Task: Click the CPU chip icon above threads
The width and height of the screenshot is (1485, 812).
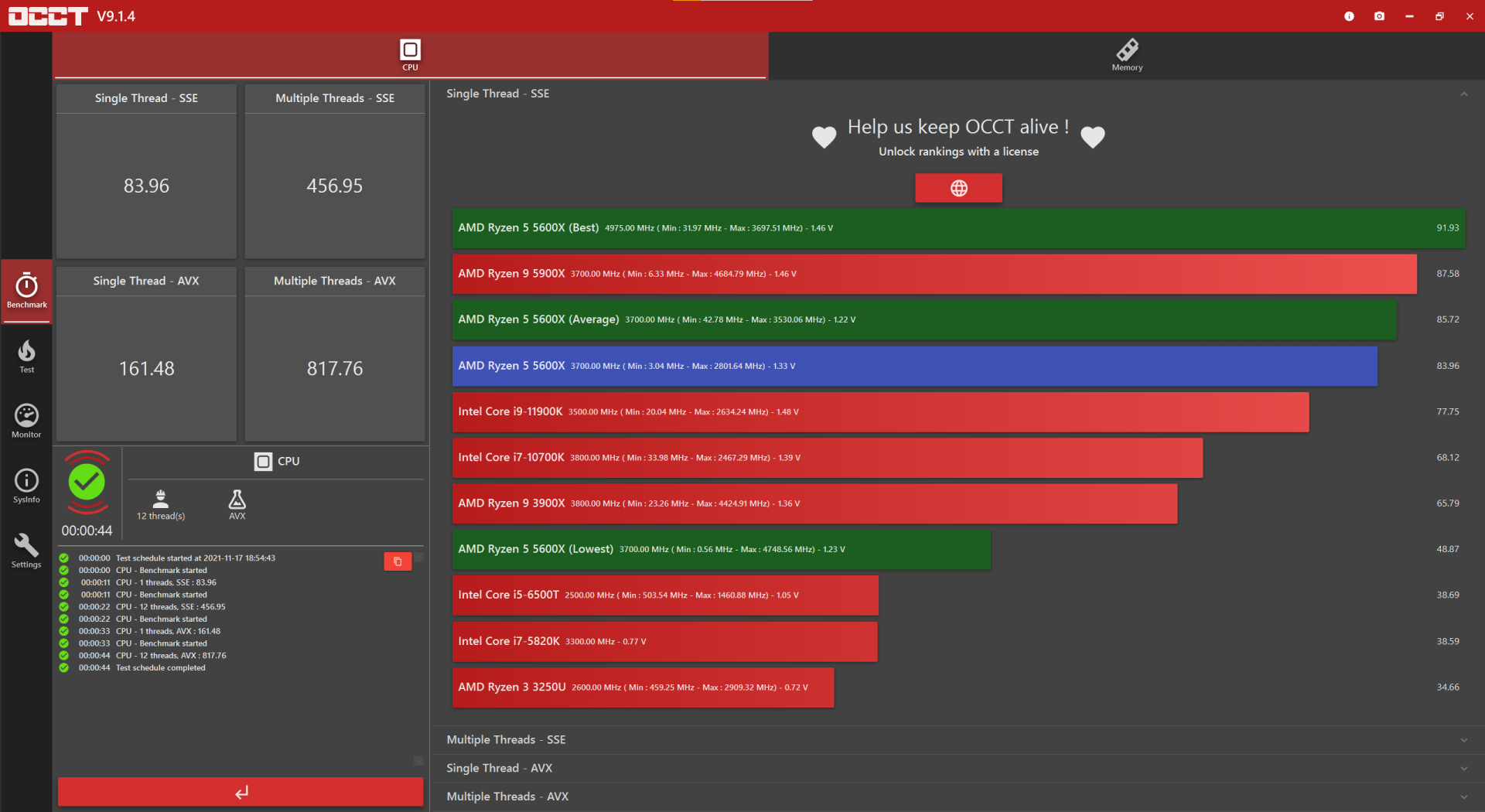Action: [x=263, y=461]
